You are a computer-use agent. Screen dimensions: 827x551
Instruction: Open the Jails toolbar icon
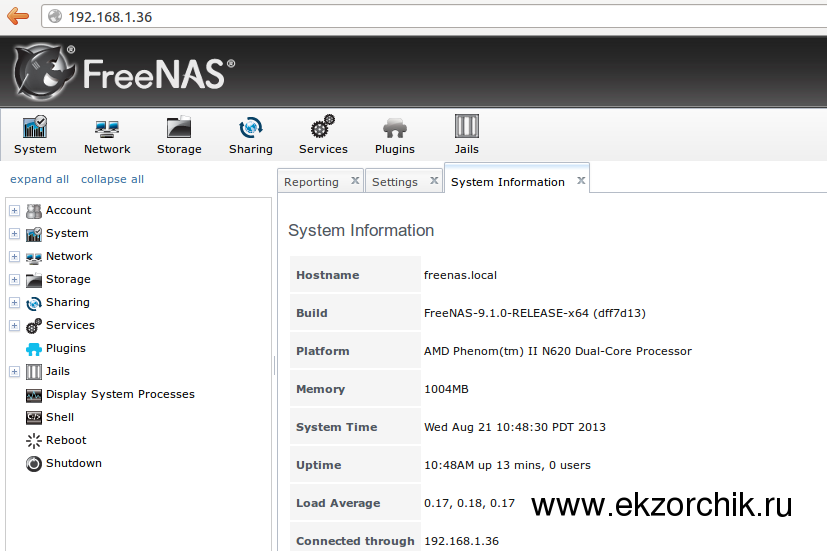tap(467, 127)
